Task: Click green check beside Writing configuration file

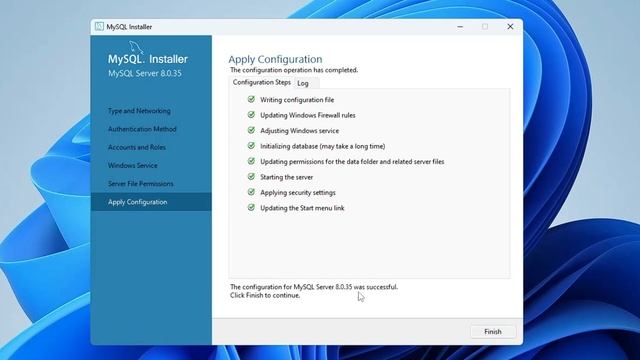Action: pos(251,99)
